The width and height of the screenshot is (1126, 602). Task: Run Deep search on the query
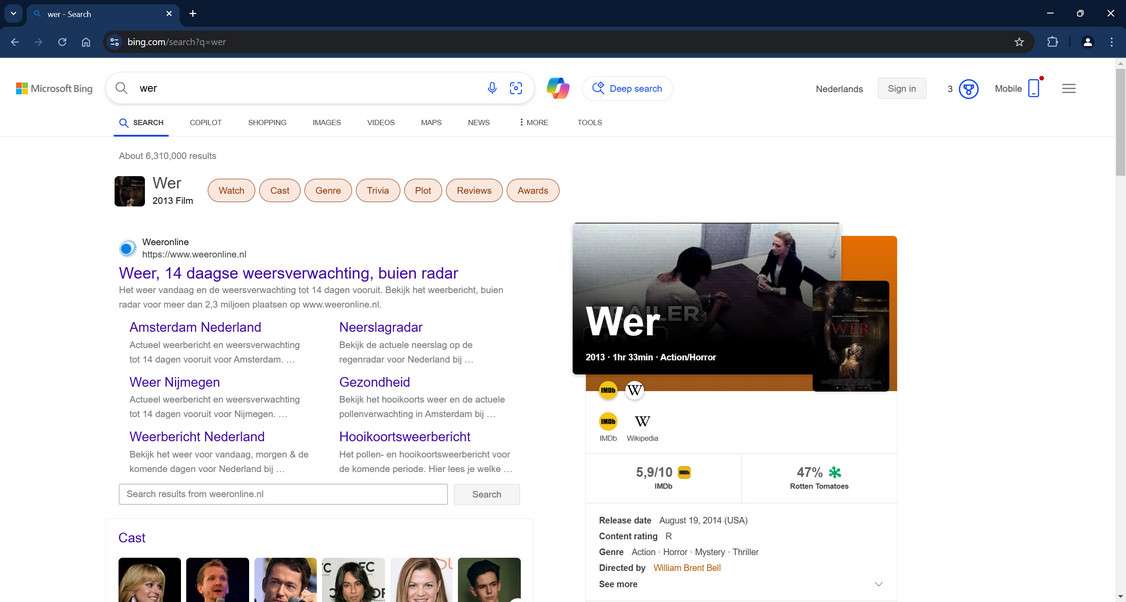point(628,88)
